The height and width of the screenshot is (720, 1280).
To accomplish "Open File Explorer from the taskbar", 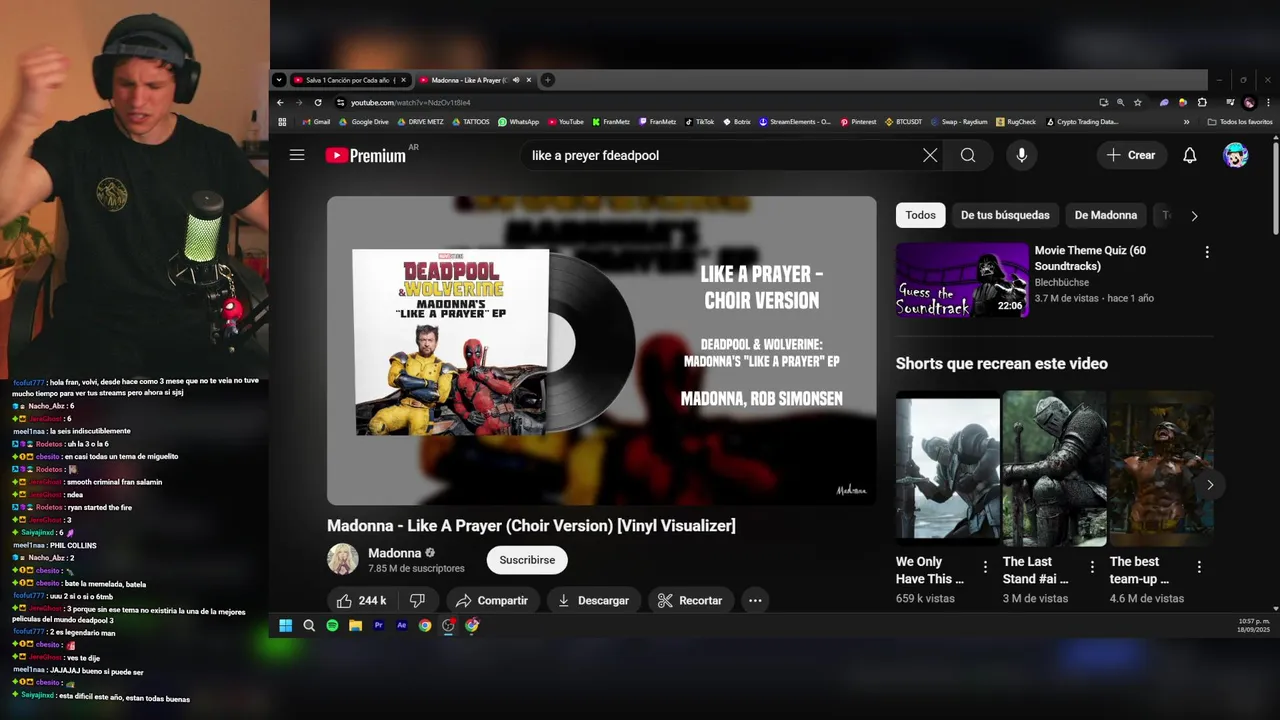I will pyautogui.click(x=355, y=625).
